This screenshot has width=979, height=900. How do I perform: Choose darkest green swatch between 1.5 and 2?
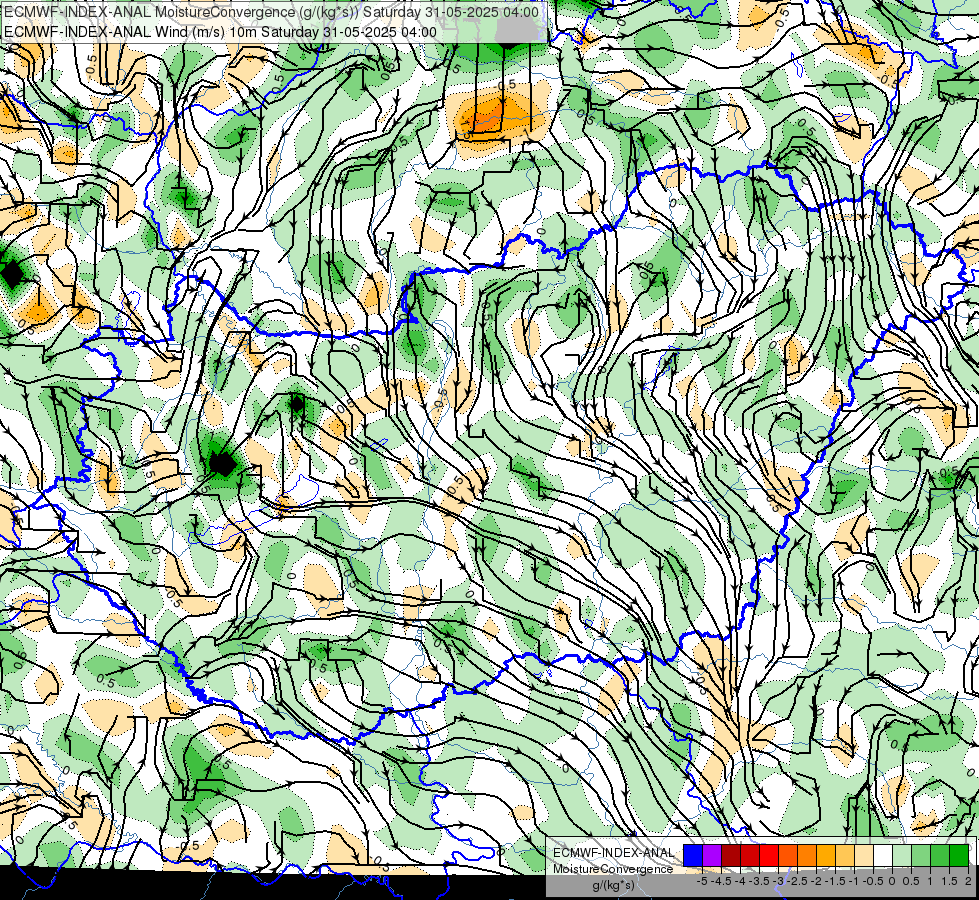(x=959, y=855)
